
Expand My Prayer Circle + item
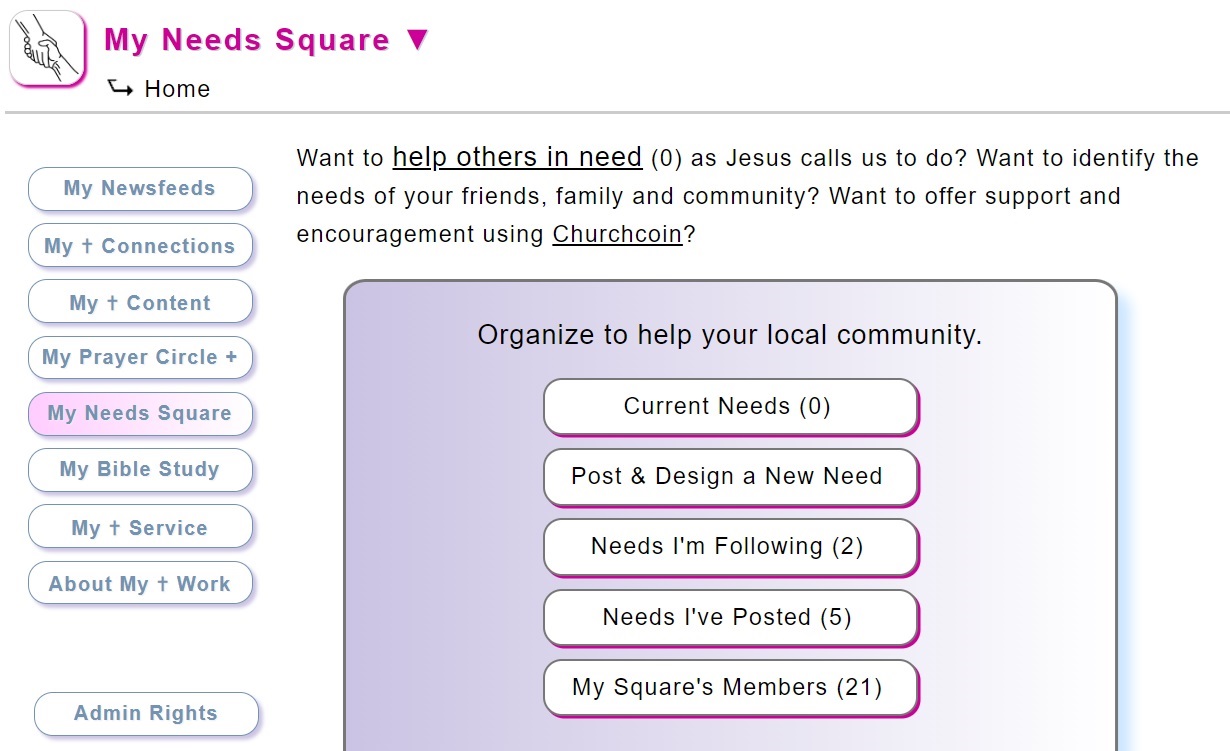pos(140,358)
